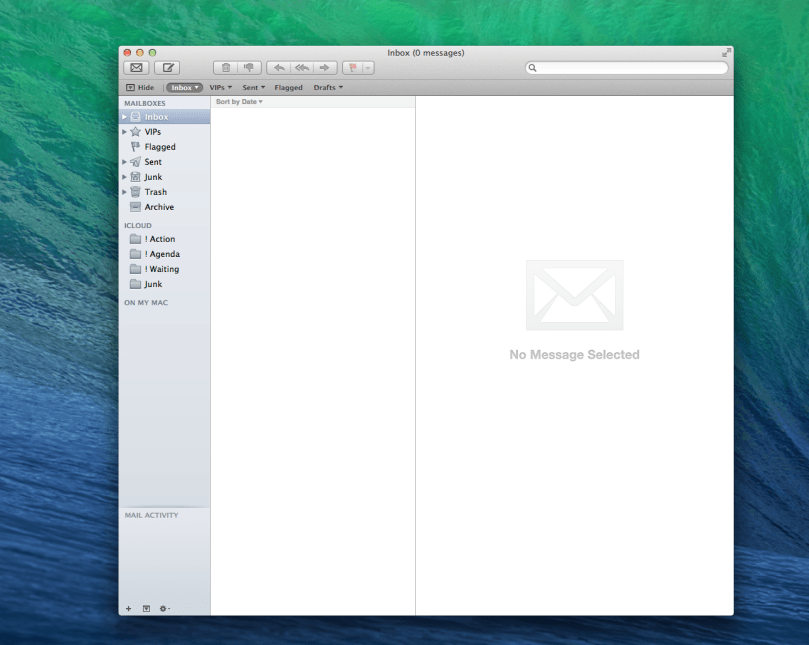Open the flag color dropdown arrow
The height and width of the screenshot is (645, 809).
coord(368,67)
